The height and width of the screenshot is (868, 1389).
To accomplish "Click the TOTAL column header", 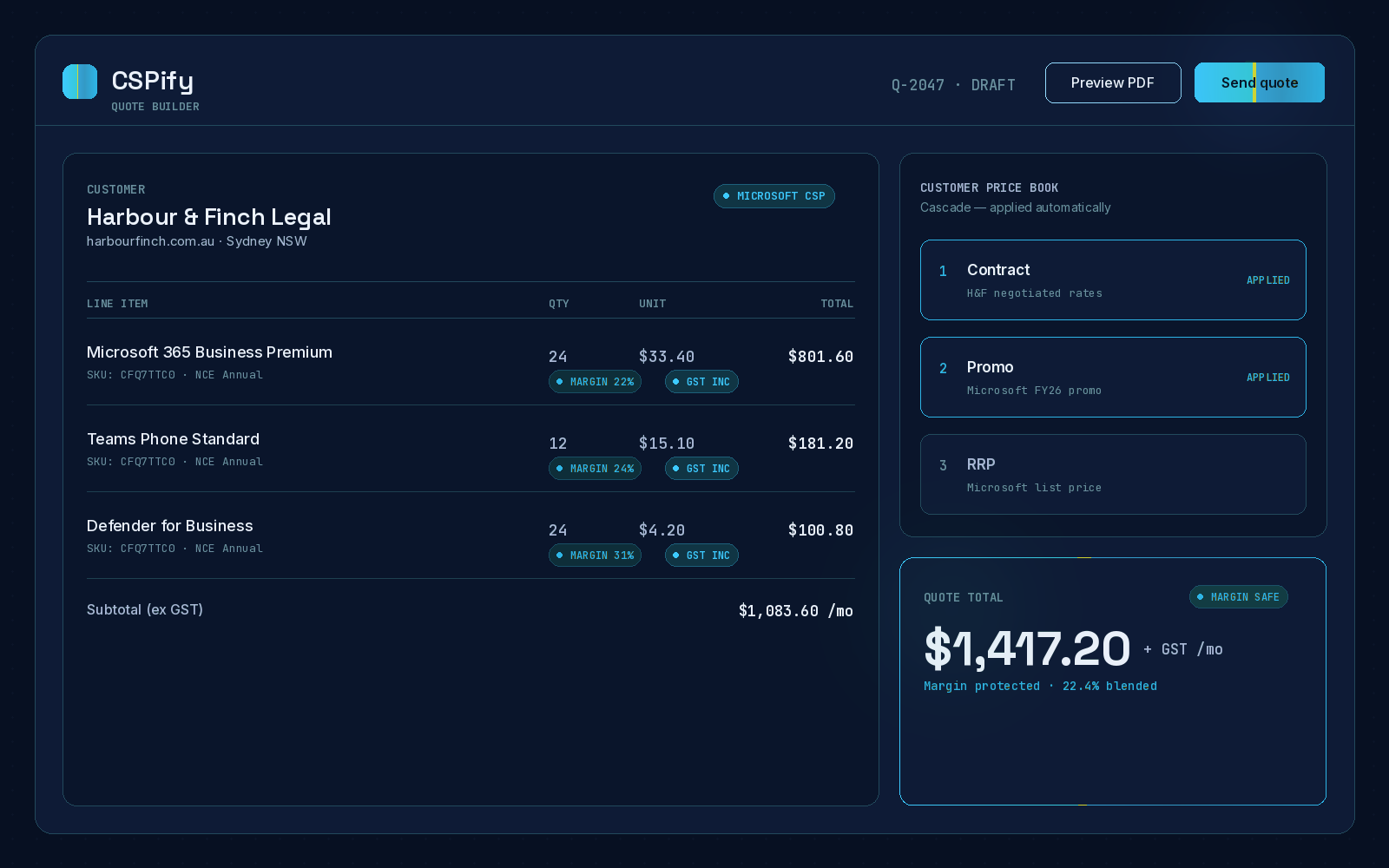I will tap(837, 304).
